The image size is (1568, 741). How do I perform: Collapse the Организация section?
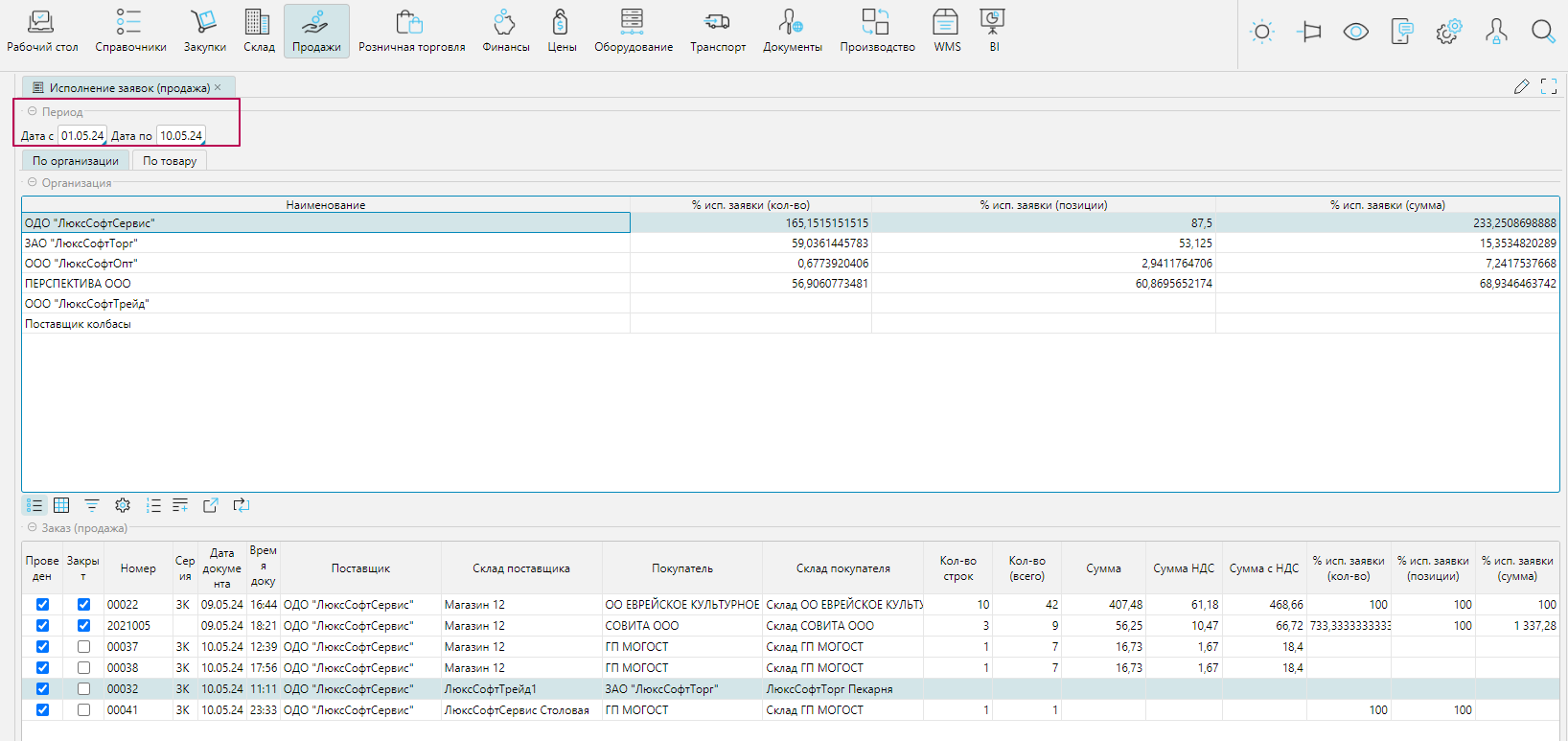click(32, 183)
